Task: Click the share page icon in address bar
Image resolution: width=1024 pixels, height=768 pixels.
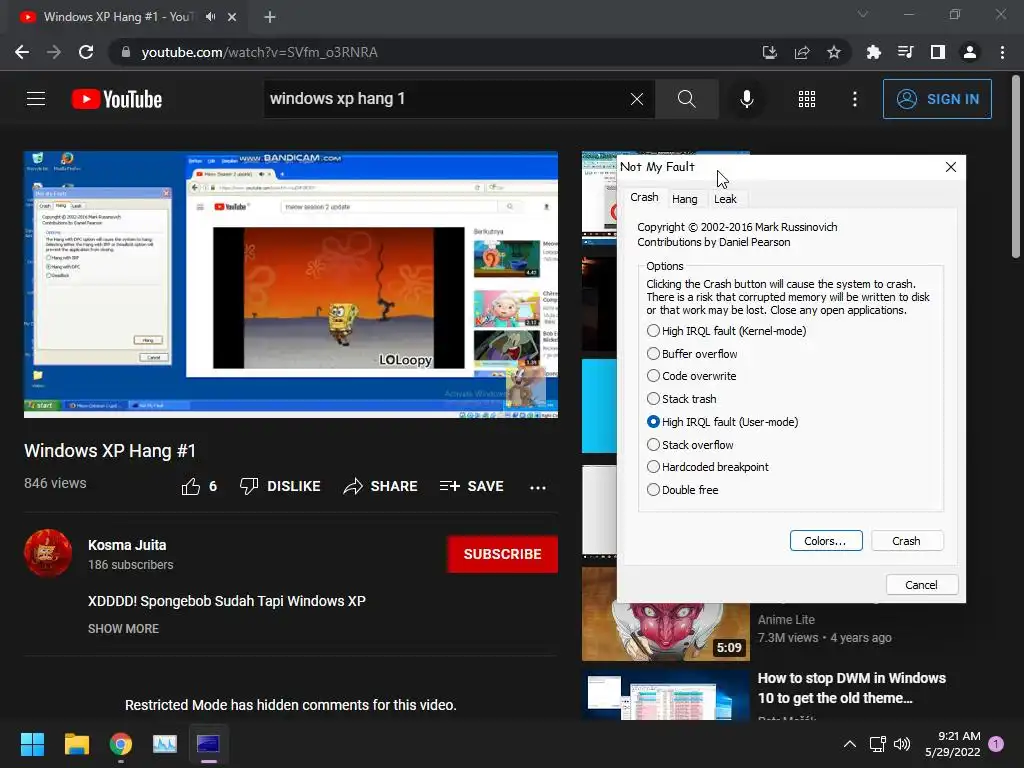Action: pyautogui.click(x=802, y=52)
